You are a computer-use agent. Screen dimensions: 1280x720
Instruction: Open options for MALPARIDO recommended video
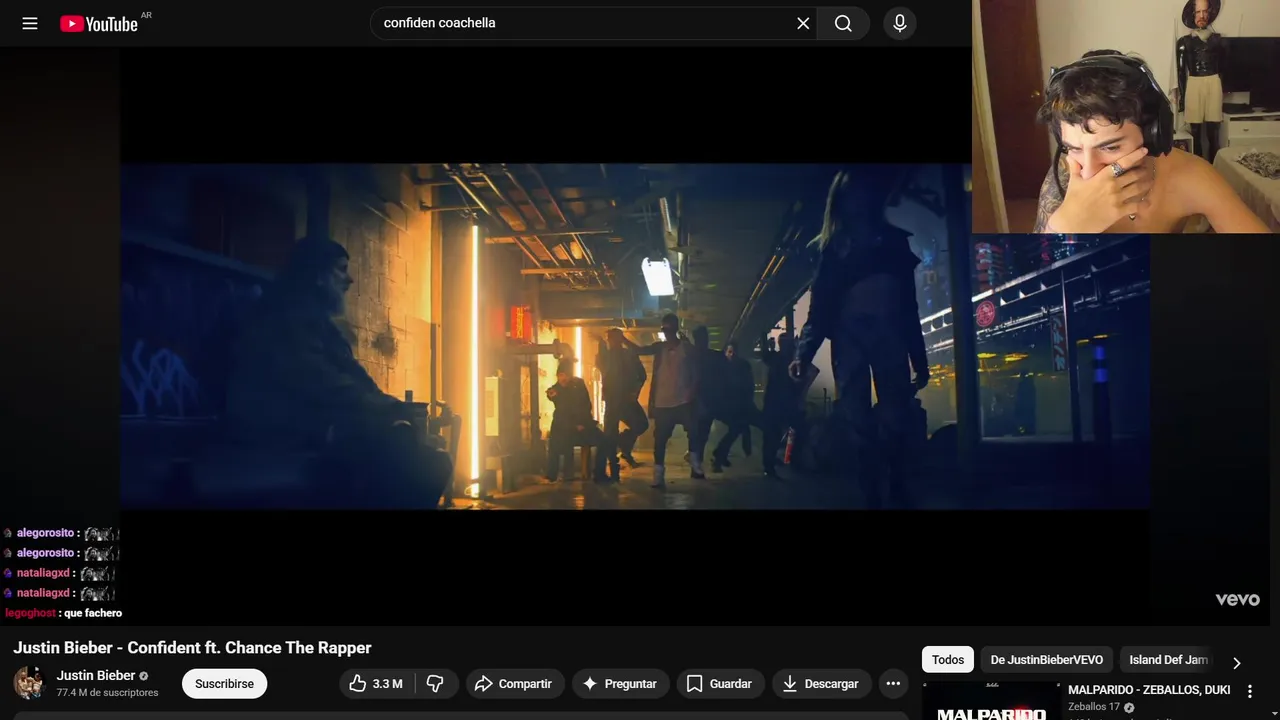(x=1250, y=691)
